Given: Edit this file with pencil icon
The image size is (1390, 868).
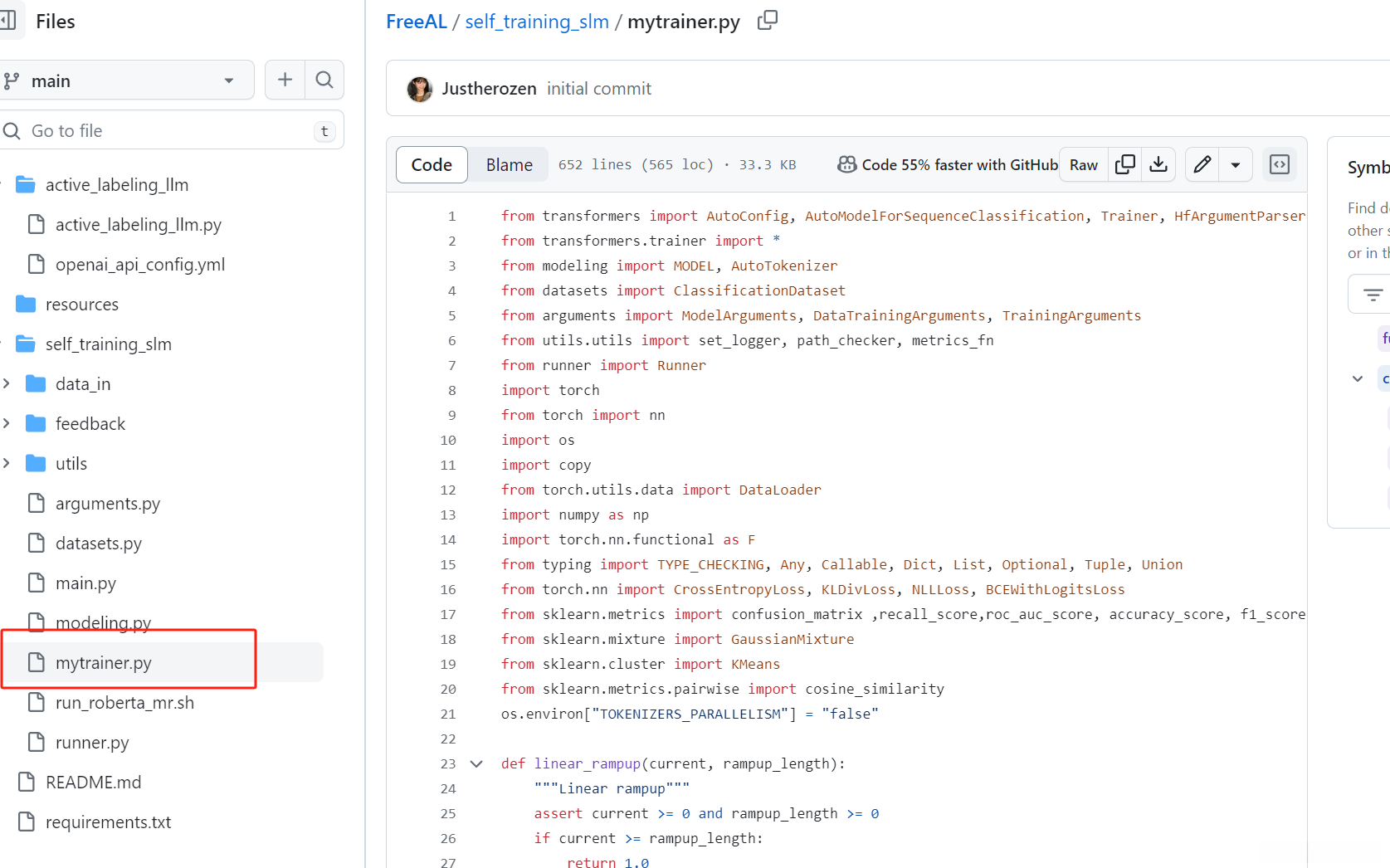Looking at the screenshot, I should [x=1202, y=164].
